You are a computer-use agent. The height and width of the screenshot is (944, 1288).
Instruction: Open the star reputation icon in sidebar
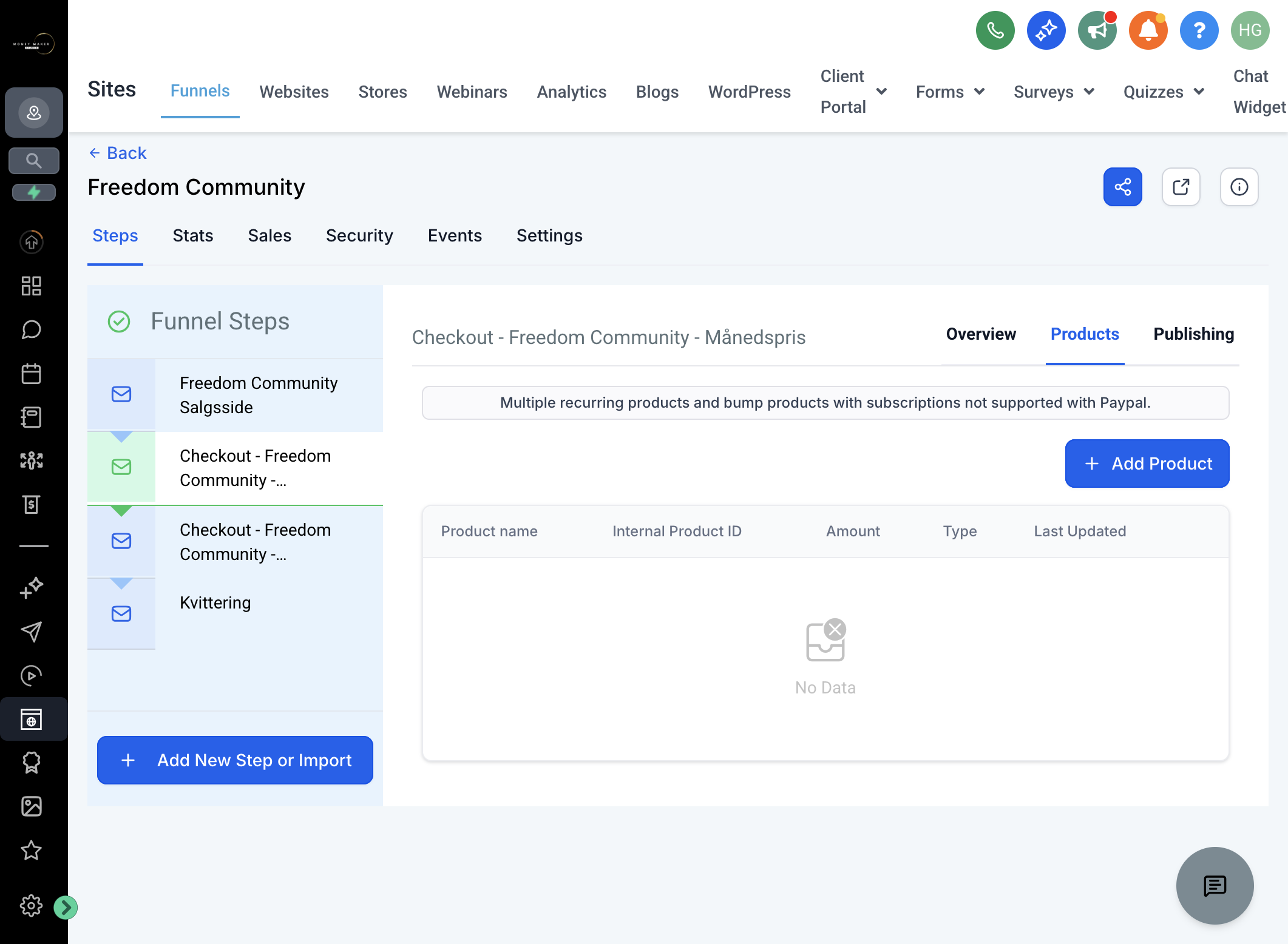point(32,850)
